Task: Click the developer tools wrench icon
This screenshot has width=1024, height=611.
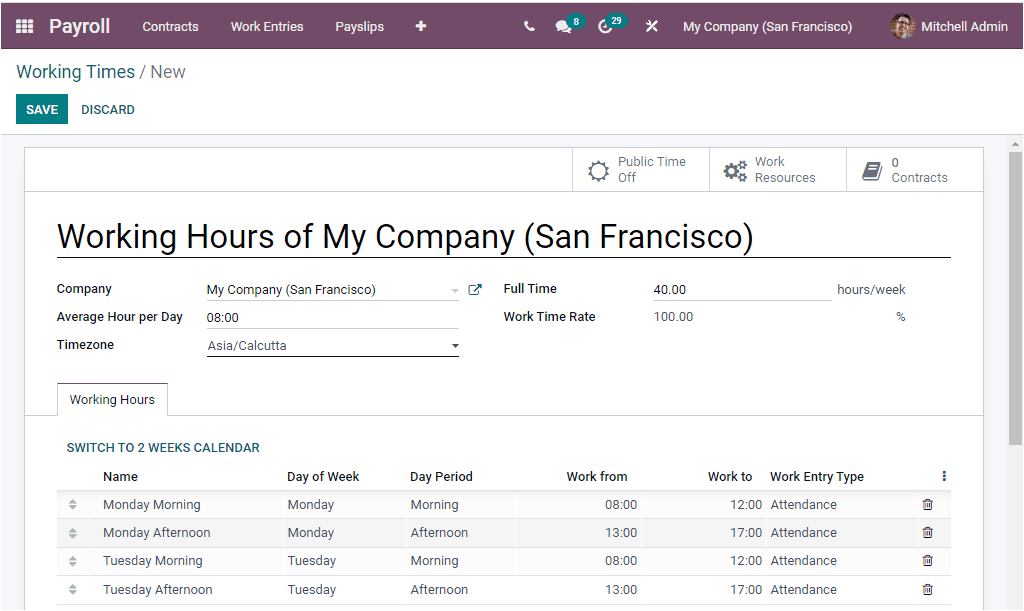Action: pos(651,26)
